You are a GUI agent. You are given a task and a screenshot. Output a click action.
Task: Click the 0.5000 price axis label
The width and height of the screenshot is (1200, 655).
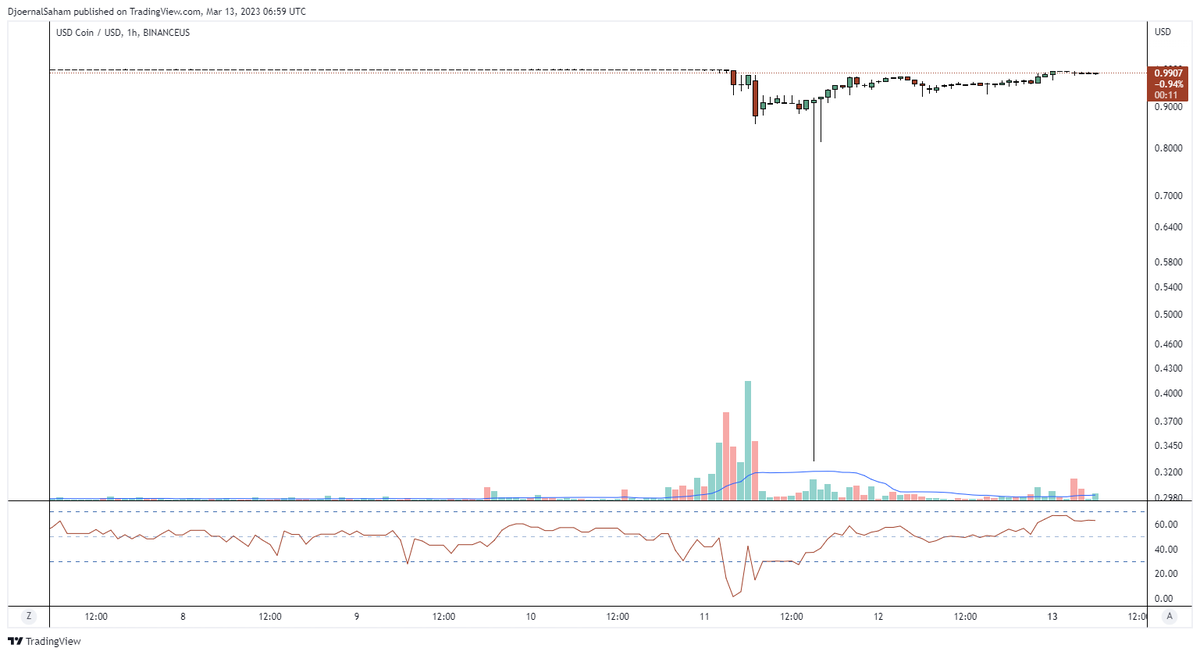coord(1169,314)
